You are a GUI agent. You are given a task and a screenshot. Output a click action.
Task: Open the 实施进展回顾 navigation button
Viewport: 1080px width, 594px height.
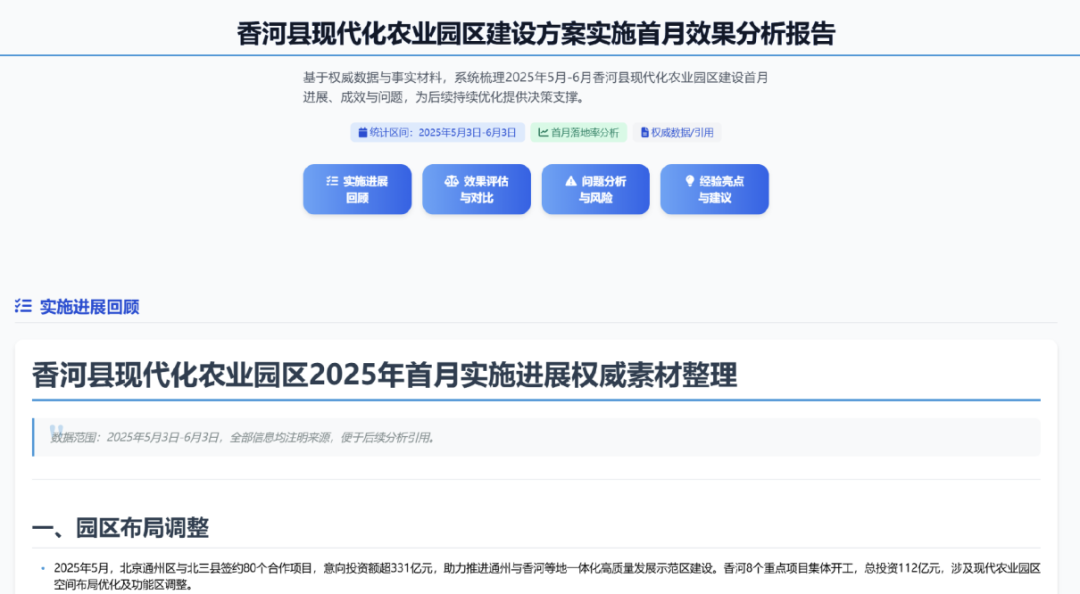tap(357, 189)
